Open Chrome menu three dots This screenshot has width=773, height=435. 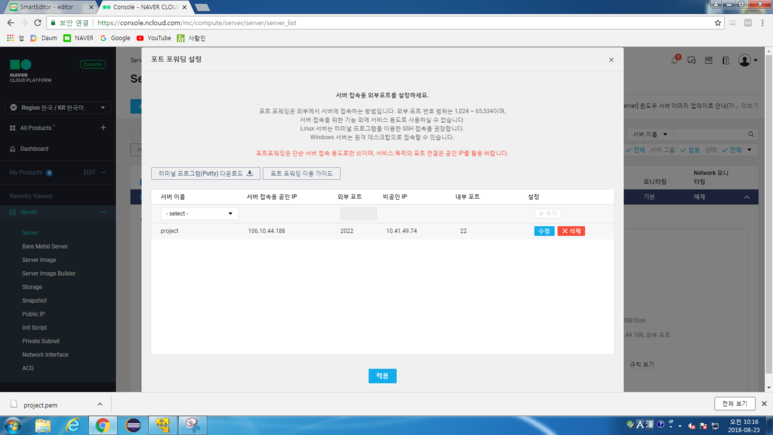[x=763, y=23]
